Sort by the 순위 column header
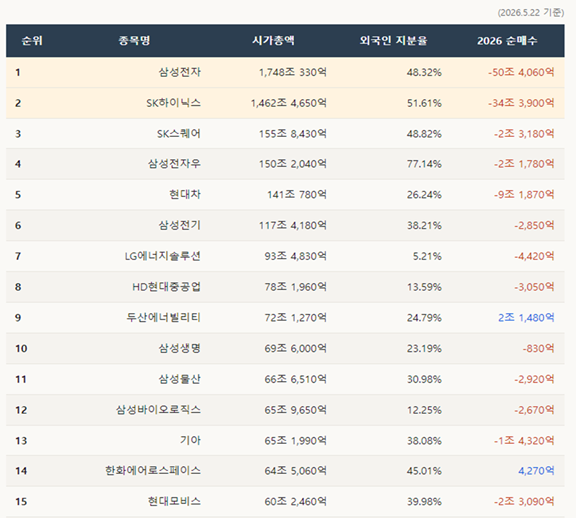The width and height of the screenshot is (576, 518). [32, 40]
